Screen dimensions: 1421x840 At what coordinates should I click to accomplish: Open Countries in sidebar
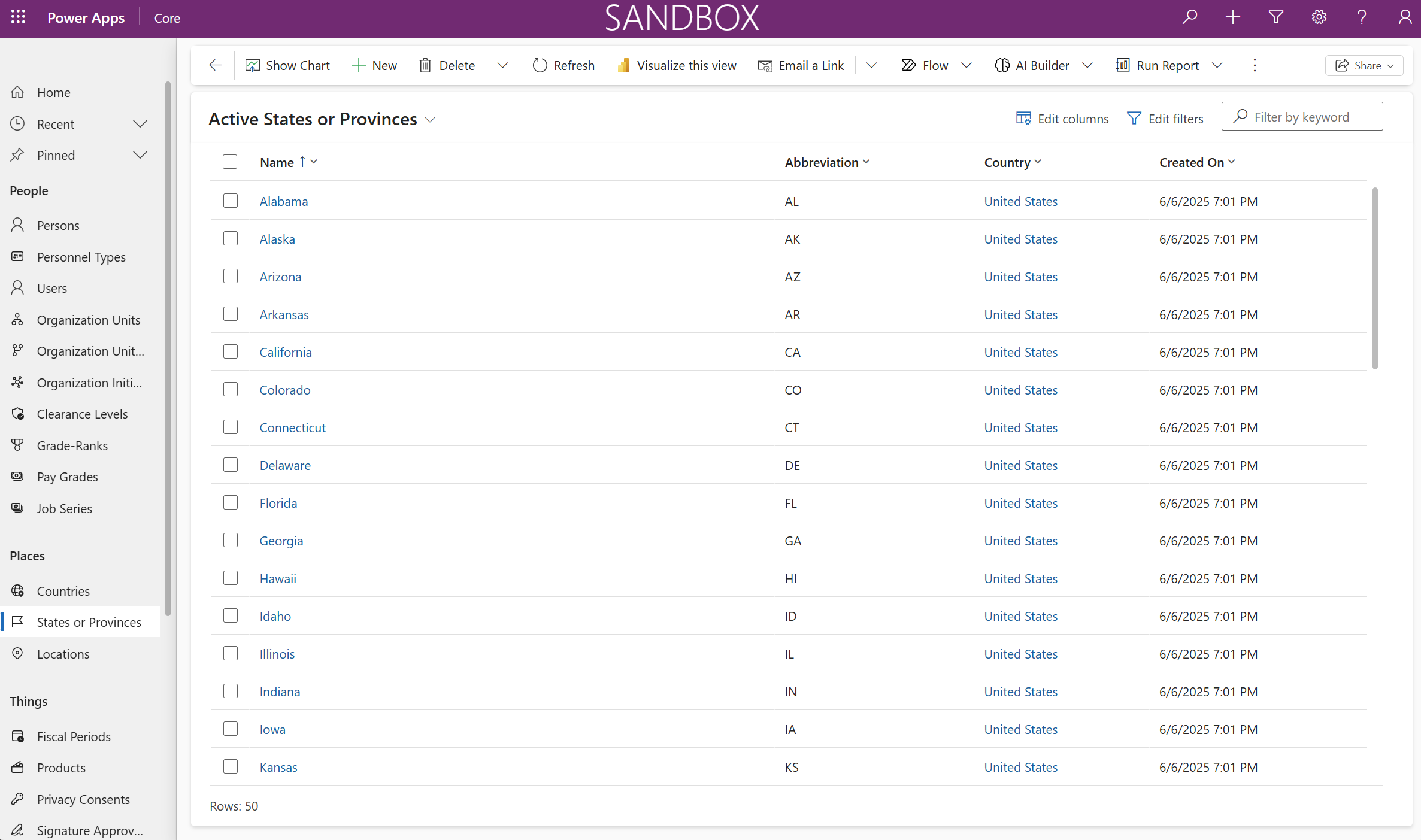click(80, 591)
